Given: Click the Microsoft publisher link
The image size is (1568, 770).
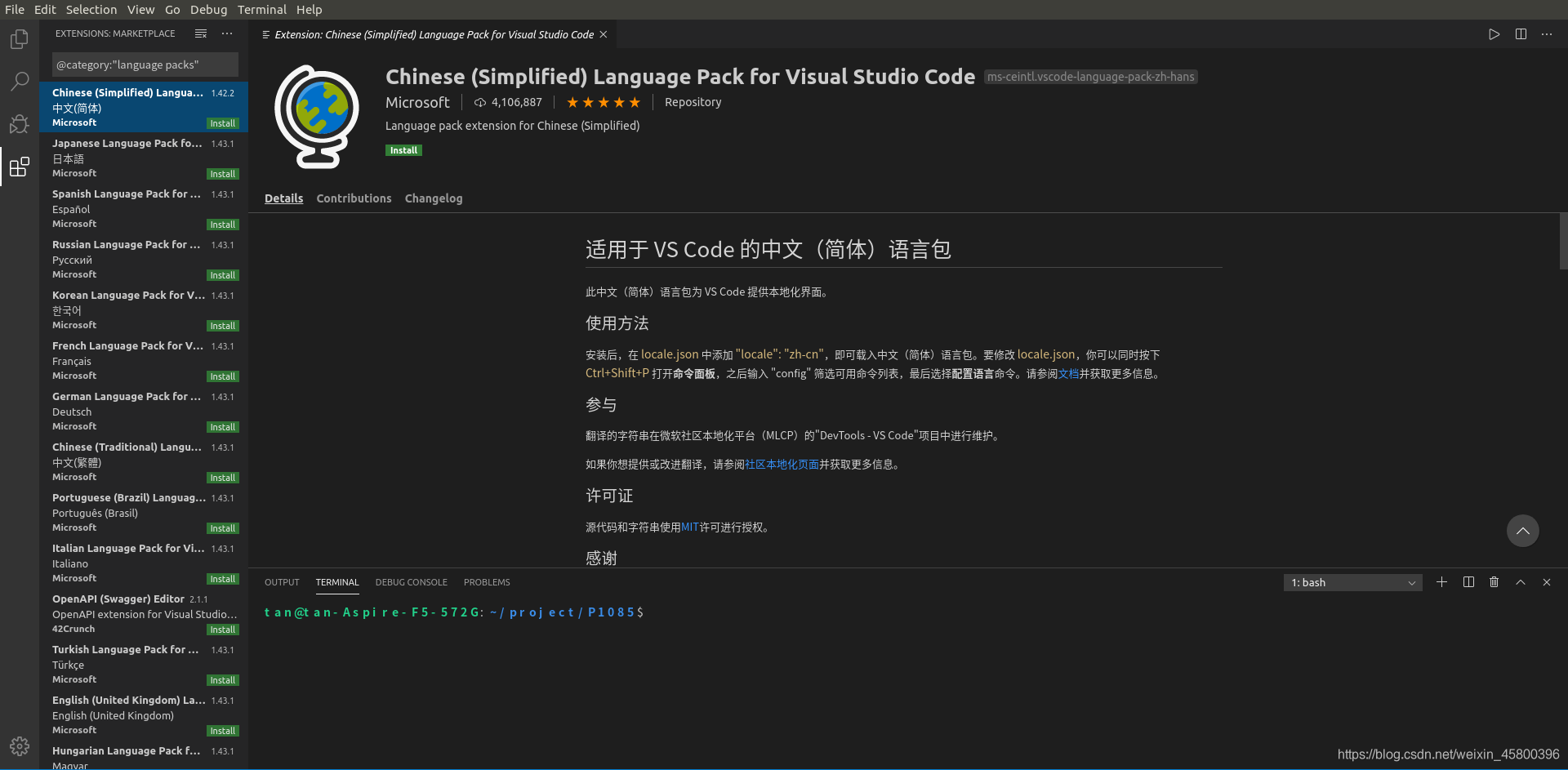Looking at the screenshot, I should pos(417,102).
